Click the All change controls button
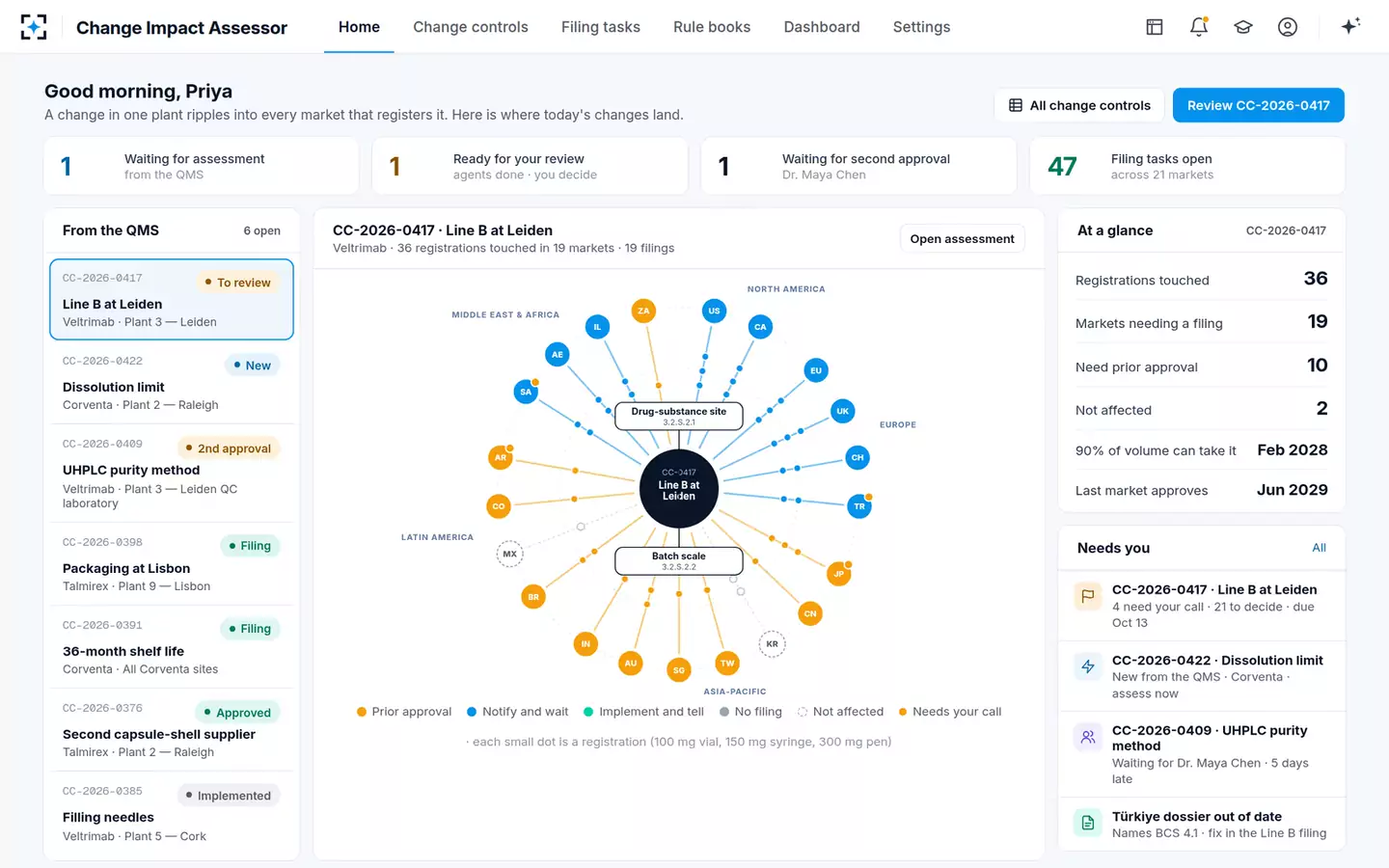This screenshot has width=1389, height=868. point(1079,105)
